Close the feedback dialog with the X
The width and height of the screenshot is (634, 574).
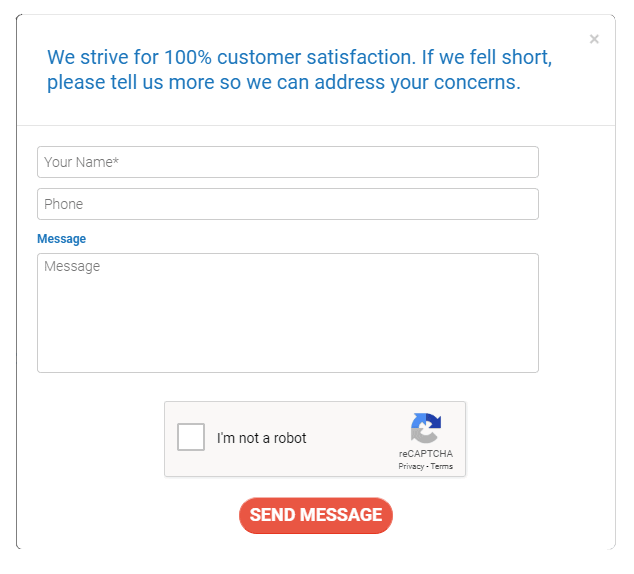point(594,39)
